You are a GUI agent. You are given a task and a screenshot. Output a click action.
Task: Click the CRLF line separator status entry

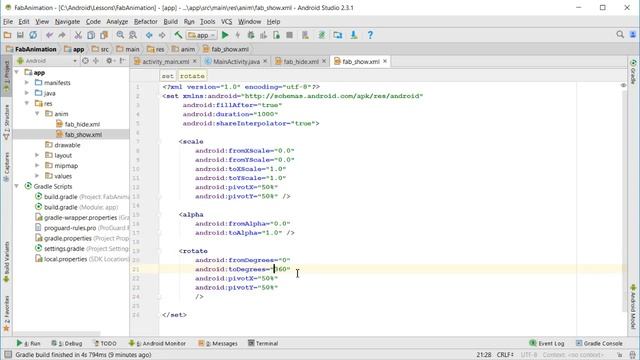(505, 355)
